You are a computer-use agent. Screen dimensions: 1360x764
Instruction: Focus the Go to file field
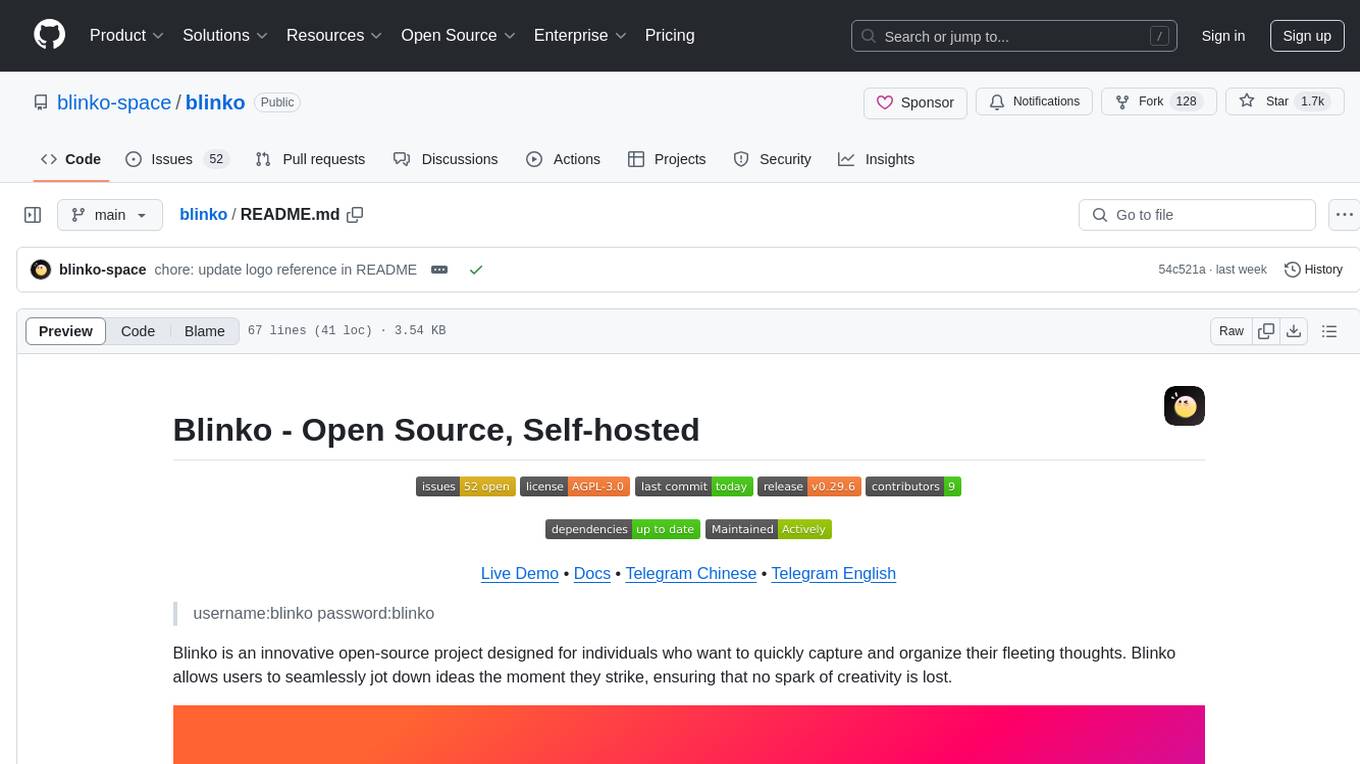(1197, 215)
